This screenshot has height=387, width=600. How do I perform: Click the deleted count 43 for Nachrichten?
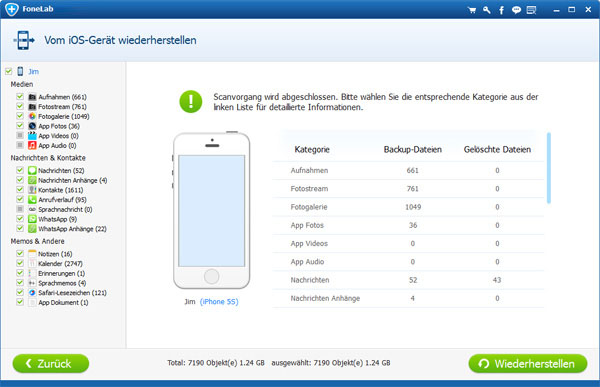click(497, 280)
